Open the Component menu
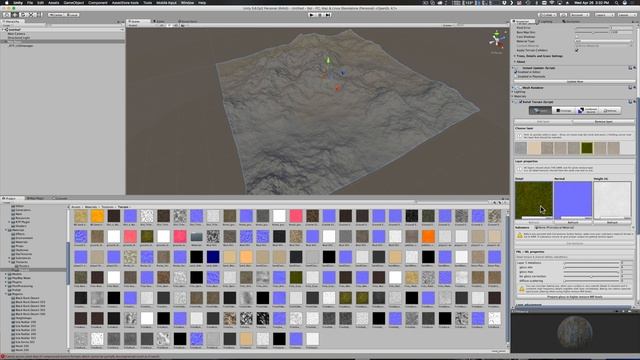This screenshot has height=360, width=640. [98, 2]
